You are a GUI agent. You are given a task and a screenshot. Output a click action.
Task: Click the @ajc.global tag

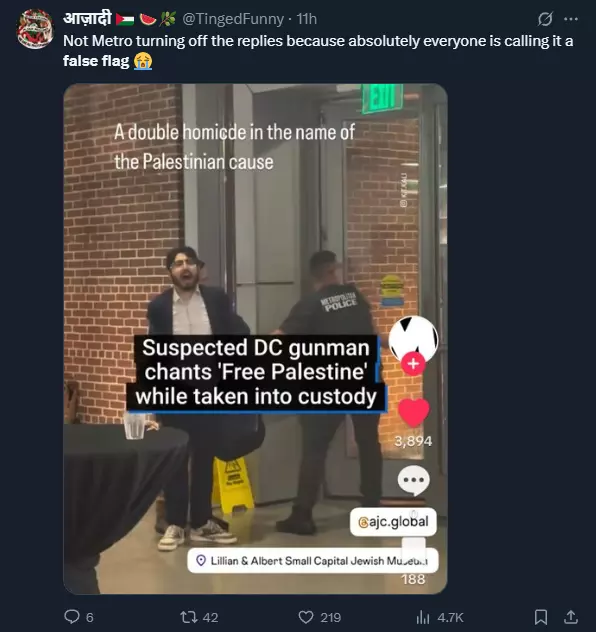point(393,522)
